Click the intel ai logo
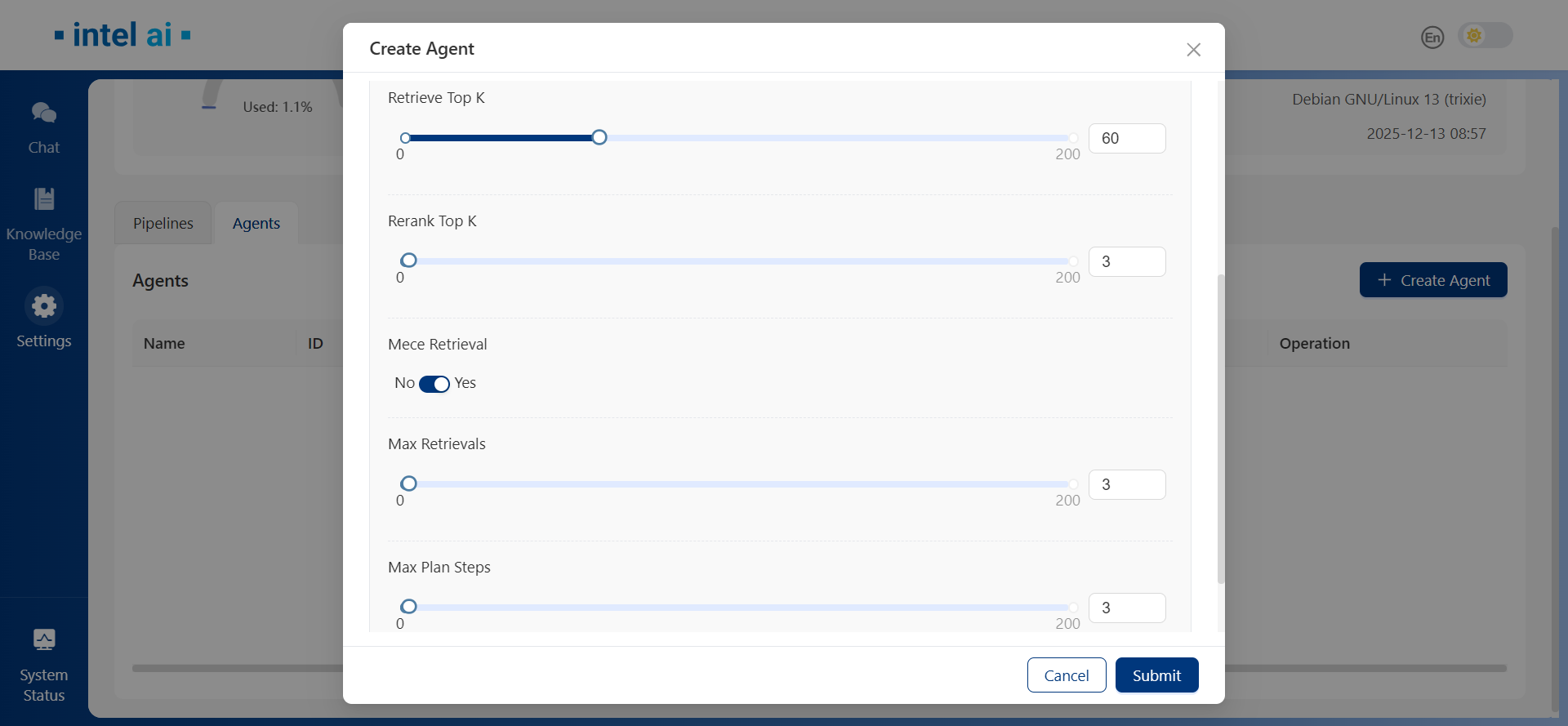1568x726 pixels. (122, 35)
